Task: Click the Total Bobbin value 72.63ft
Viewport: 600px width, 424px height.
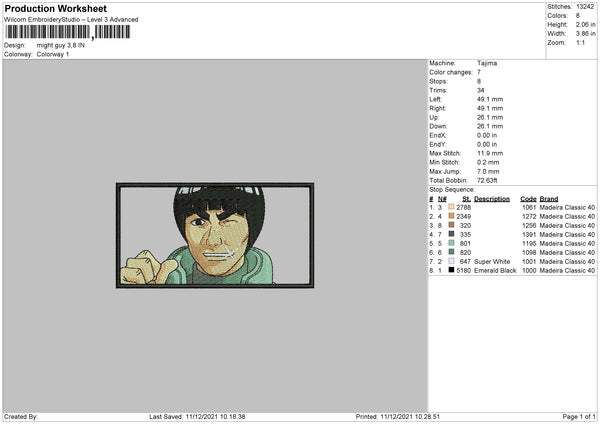Action: coord(487,180)
